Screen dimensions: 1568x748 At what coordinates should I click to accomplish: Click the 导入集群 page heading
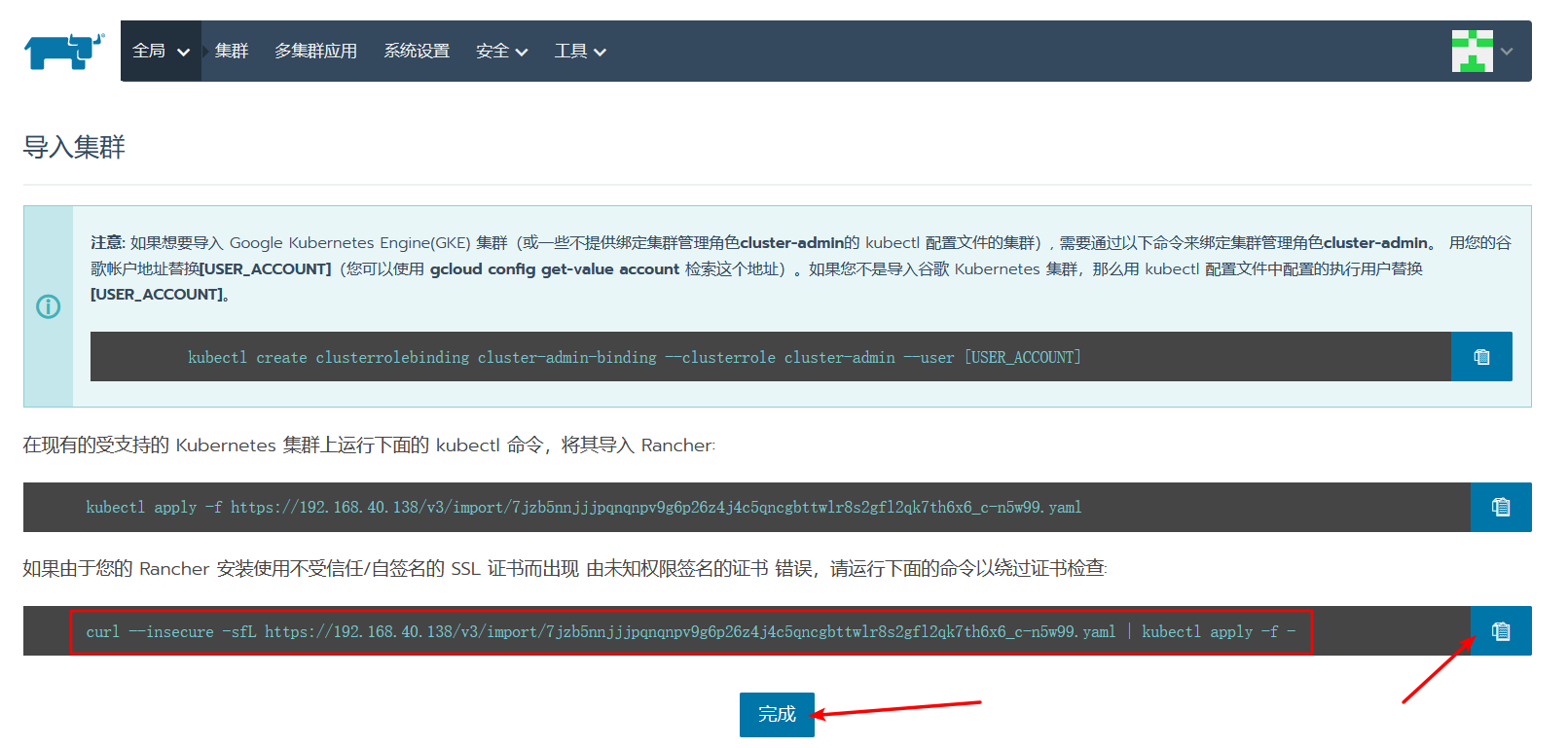(x=74, y=148)
